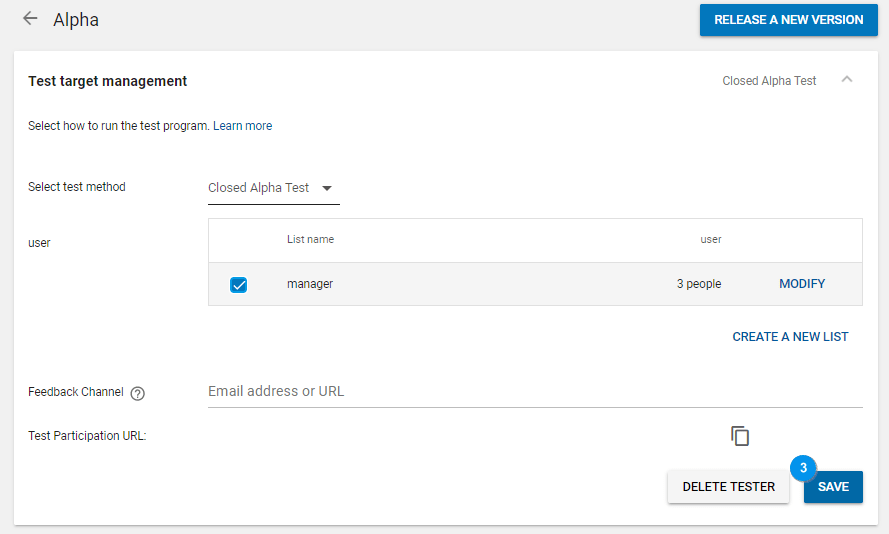
Task: Click the user column header in table
Action: click(710, 240)
